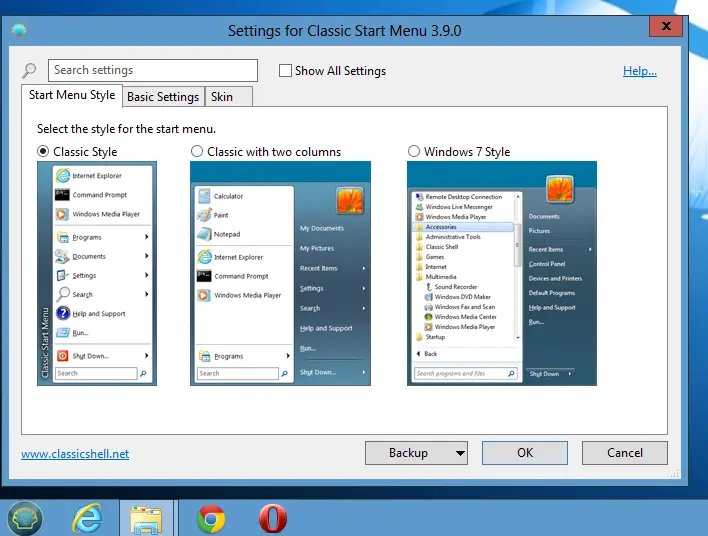This screenshot has width=708, height=536.
Task: Select the Classic Style radio button
Action: (x=43, y=151)
